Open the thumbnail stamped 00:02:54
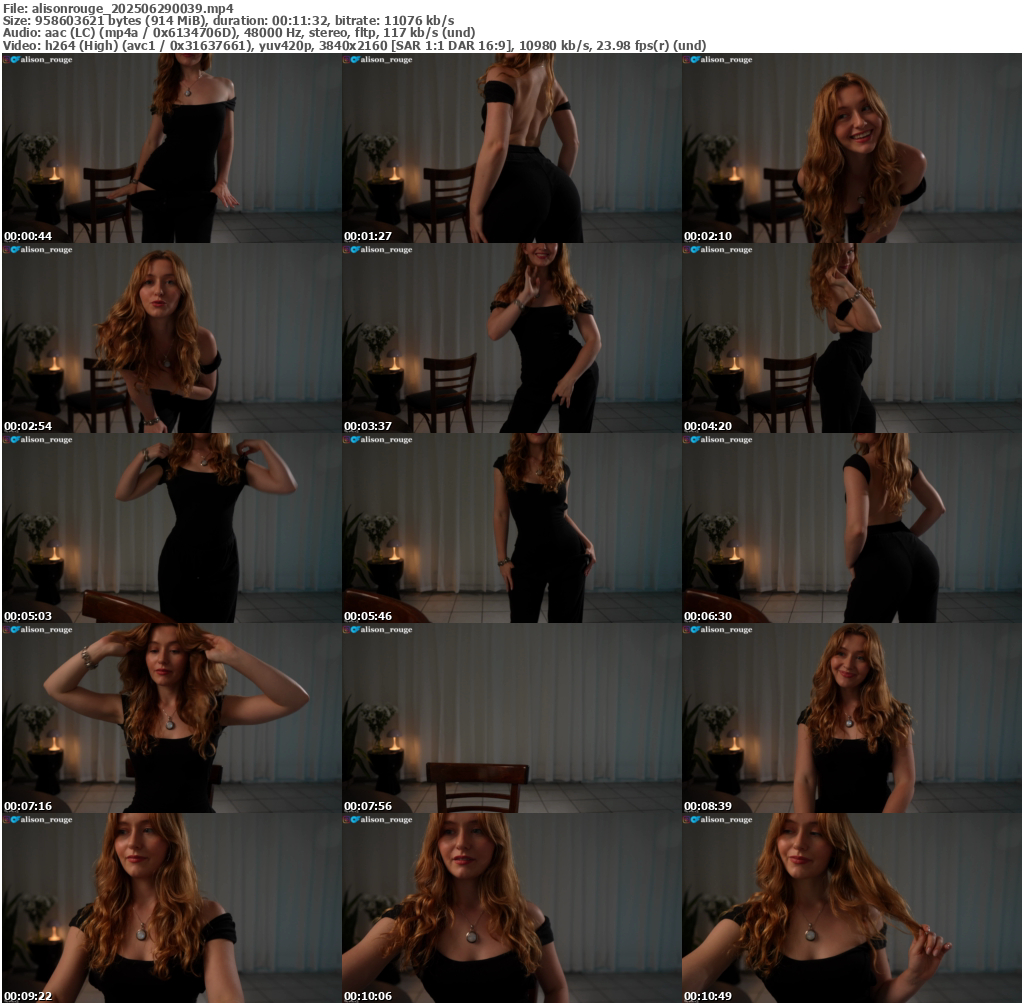The height and width of the screenshot is (1003, 1024). click(x=172, y=338)
